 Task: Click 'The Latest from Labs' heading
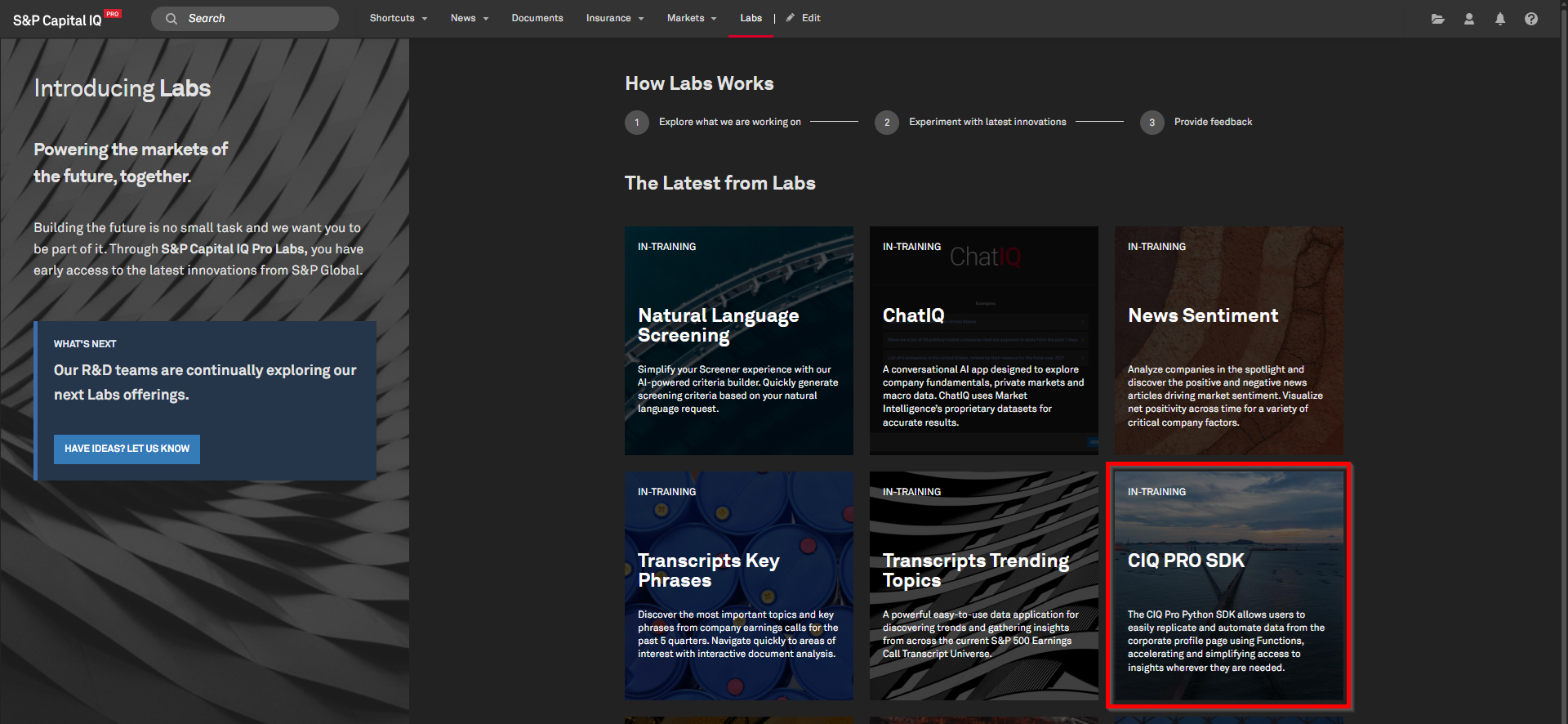tap(720, 183)
